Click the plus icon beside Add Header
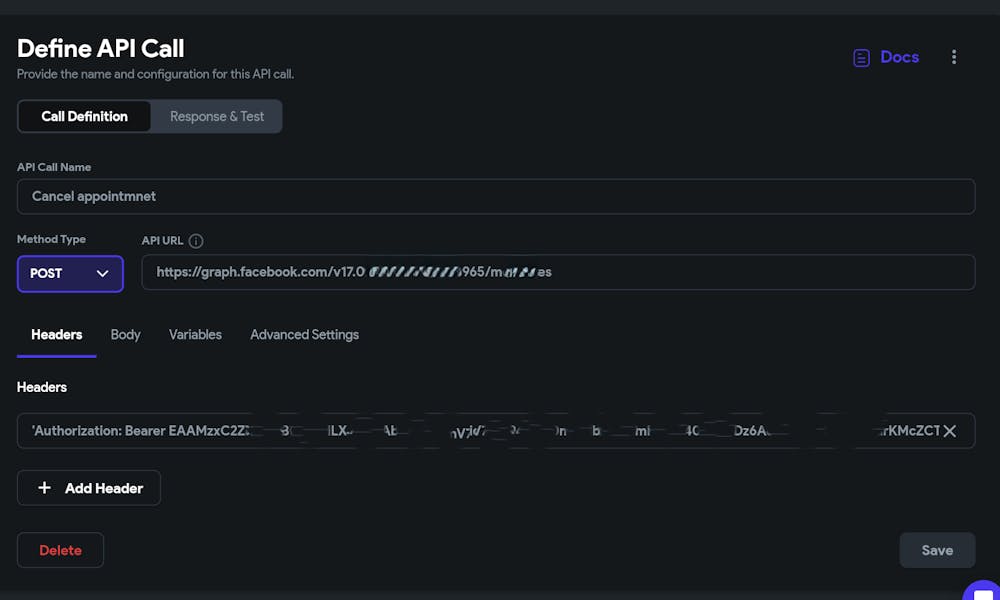Viewport: 1000px width, 600px height. pyautogui.click(x=44, y=488)
